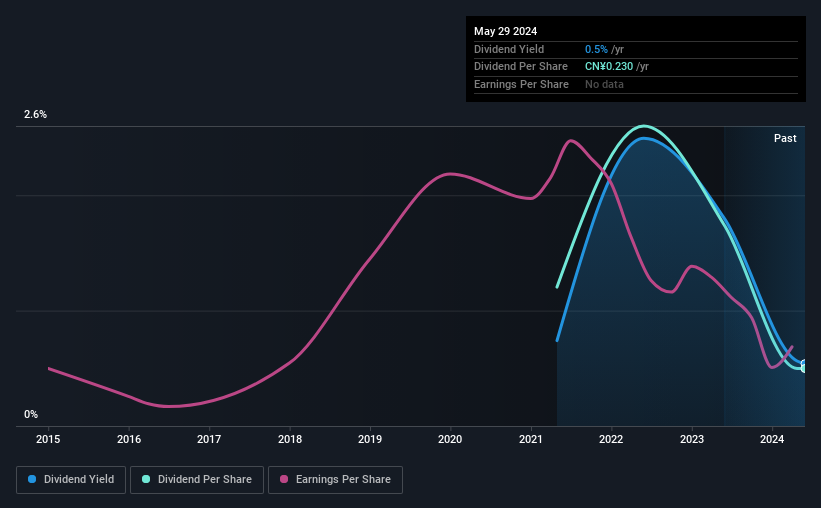Click the 2016 x-axis label
This screenshot has height=508, width=821.
point(129,439)
